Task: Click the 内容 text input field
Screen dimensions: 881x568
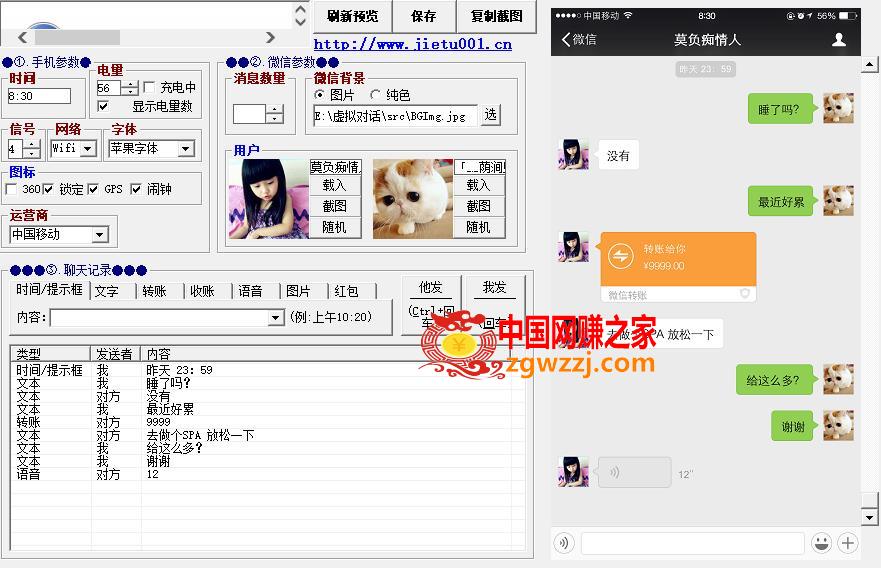Action: point(159,318)
